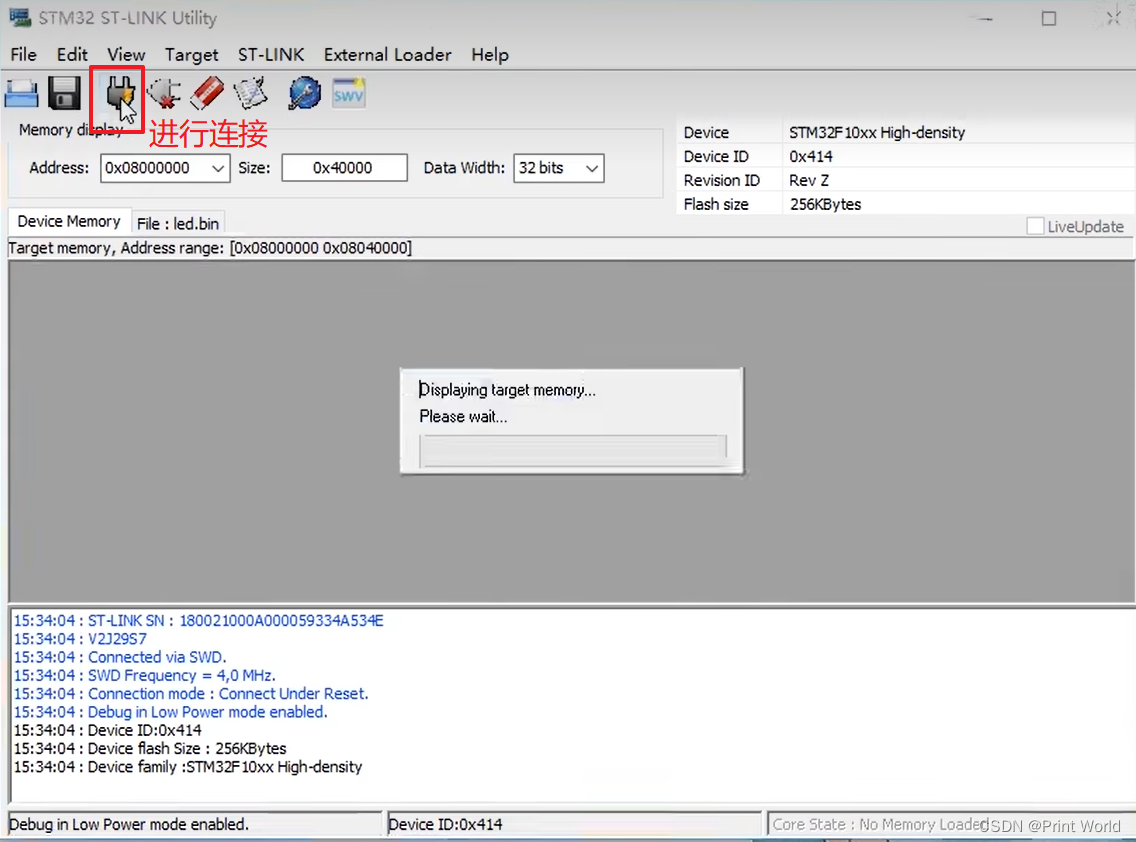Image resolution: width=1136 pixels, height=842 pixels.
Task: Switch to the File : led.bin tab
Action: click(x=178, y=224)
